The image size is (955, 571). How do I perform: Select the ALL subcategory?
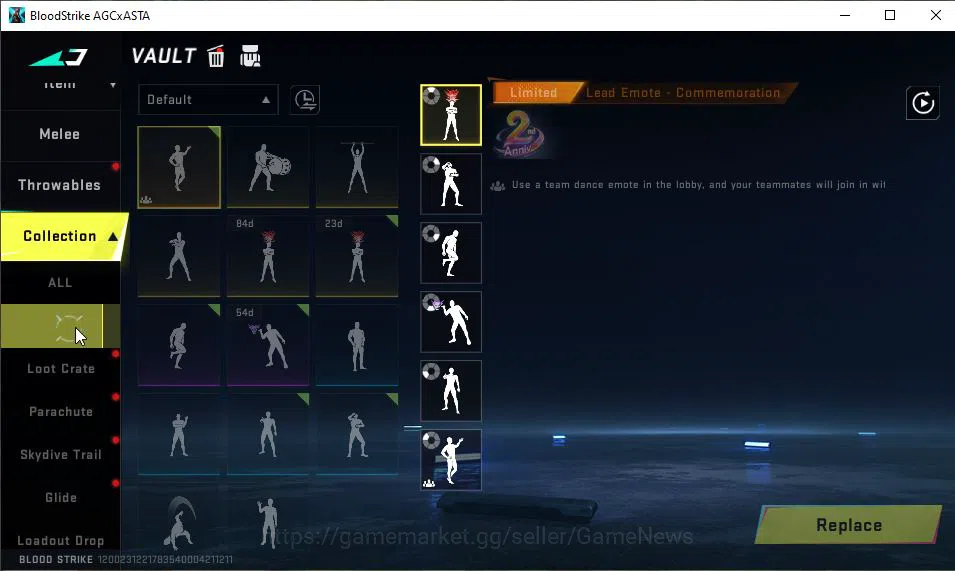point(60,282)
